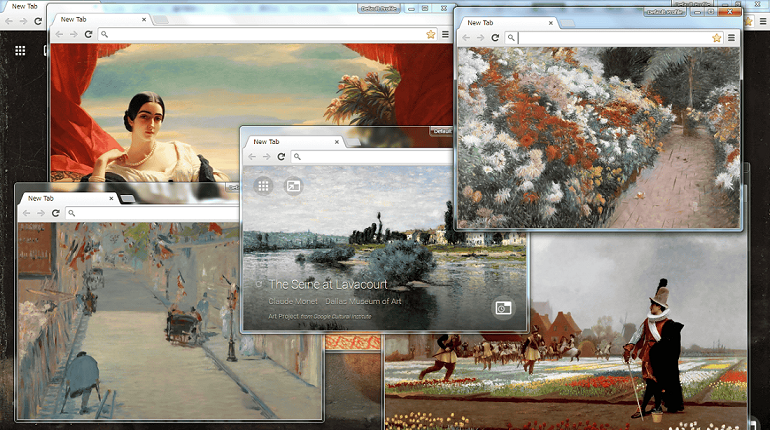Reload the portrait painting window
Screen dimensions: 770x430
pos(88,34)
